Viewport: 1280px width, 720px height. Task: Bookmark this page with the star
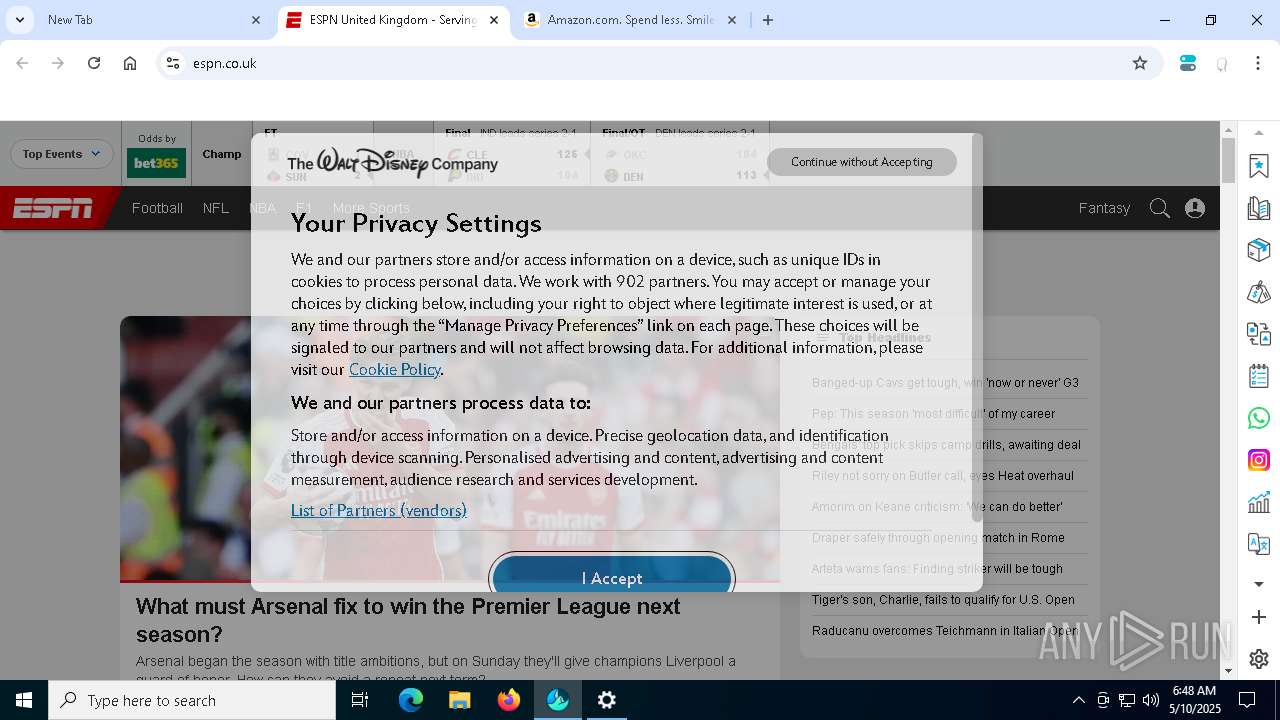(1140, 63)
